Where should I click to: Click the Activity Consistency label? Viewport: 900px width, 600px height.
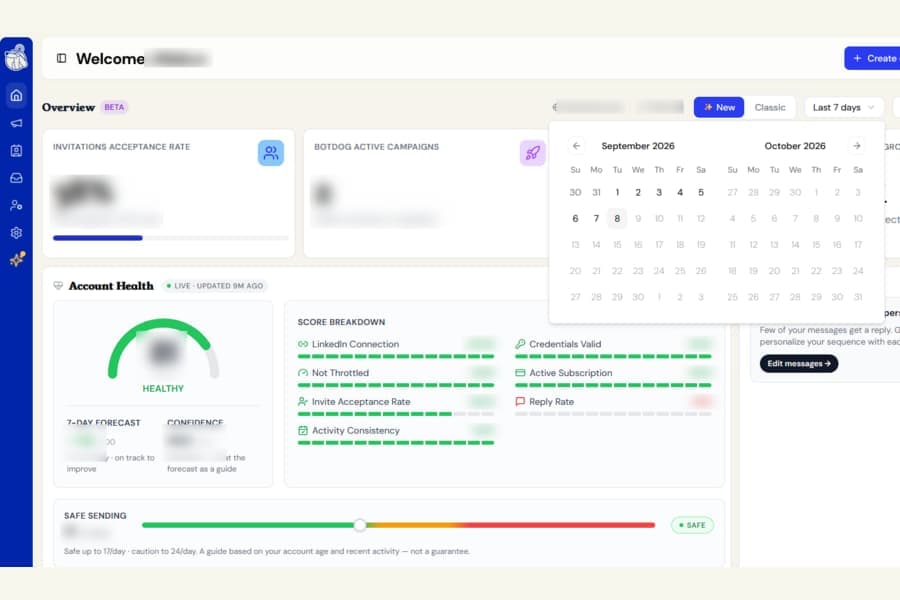pos(356,430)
